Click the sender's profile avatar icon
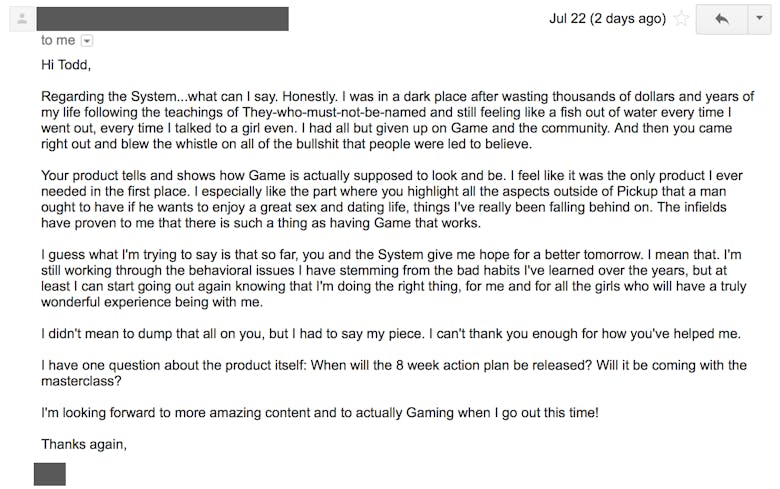 13,20
